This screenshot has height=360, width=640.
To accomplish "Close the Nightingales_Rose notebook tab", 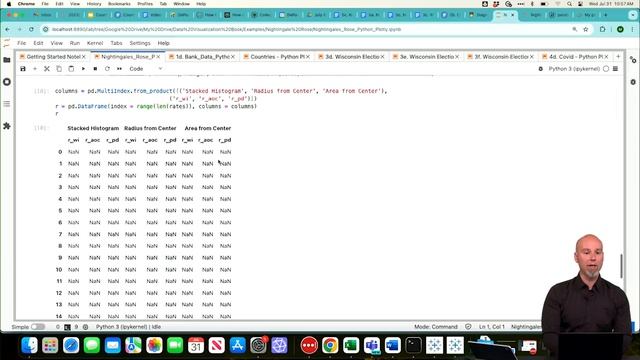I will pos(158,57).
